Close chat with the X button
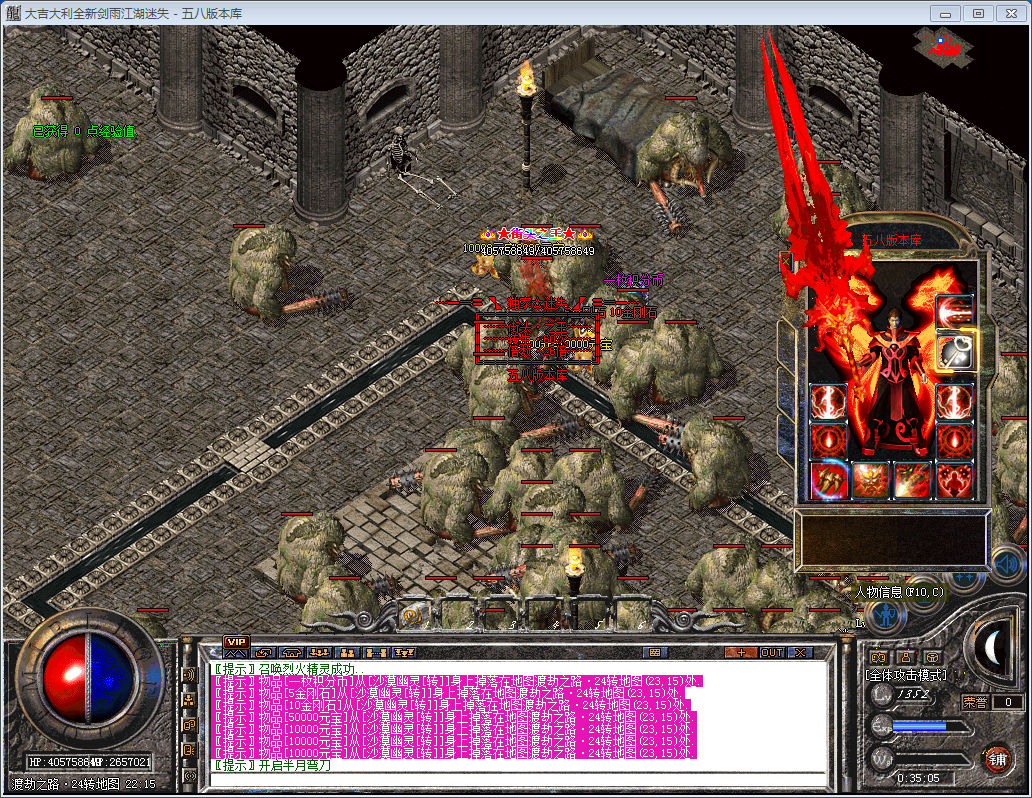 click(800, 652)
